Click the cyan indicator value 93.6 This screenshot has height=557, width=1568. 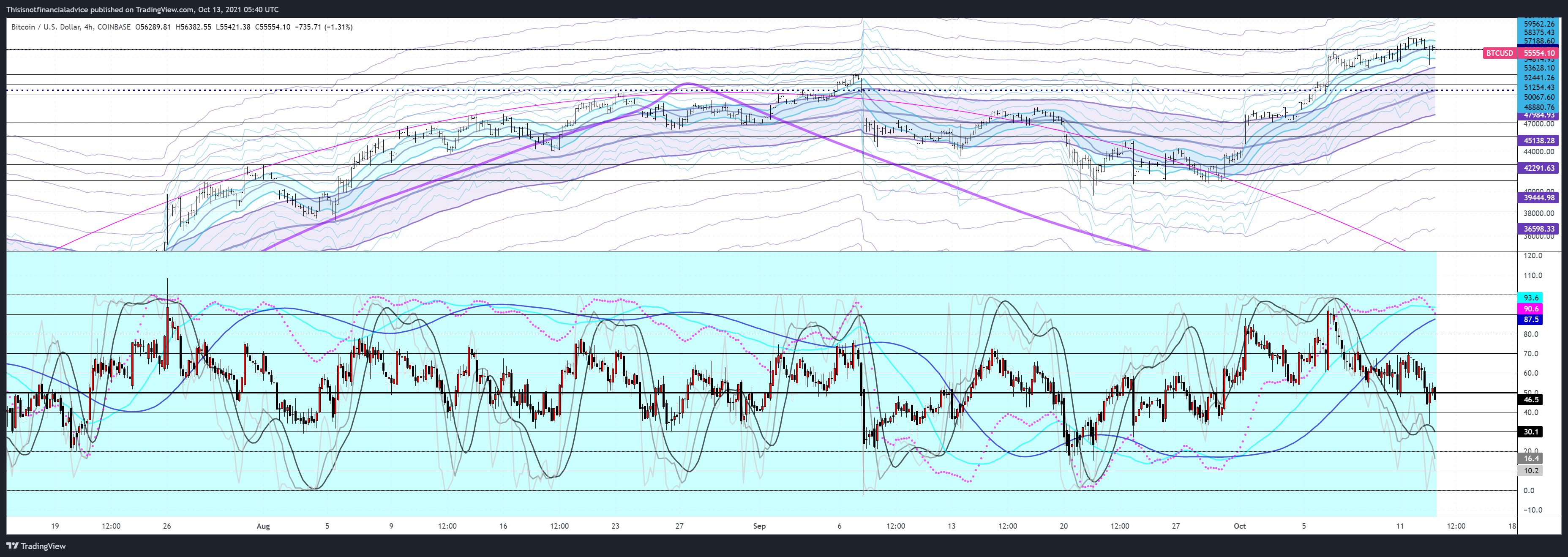point(1531,298)
